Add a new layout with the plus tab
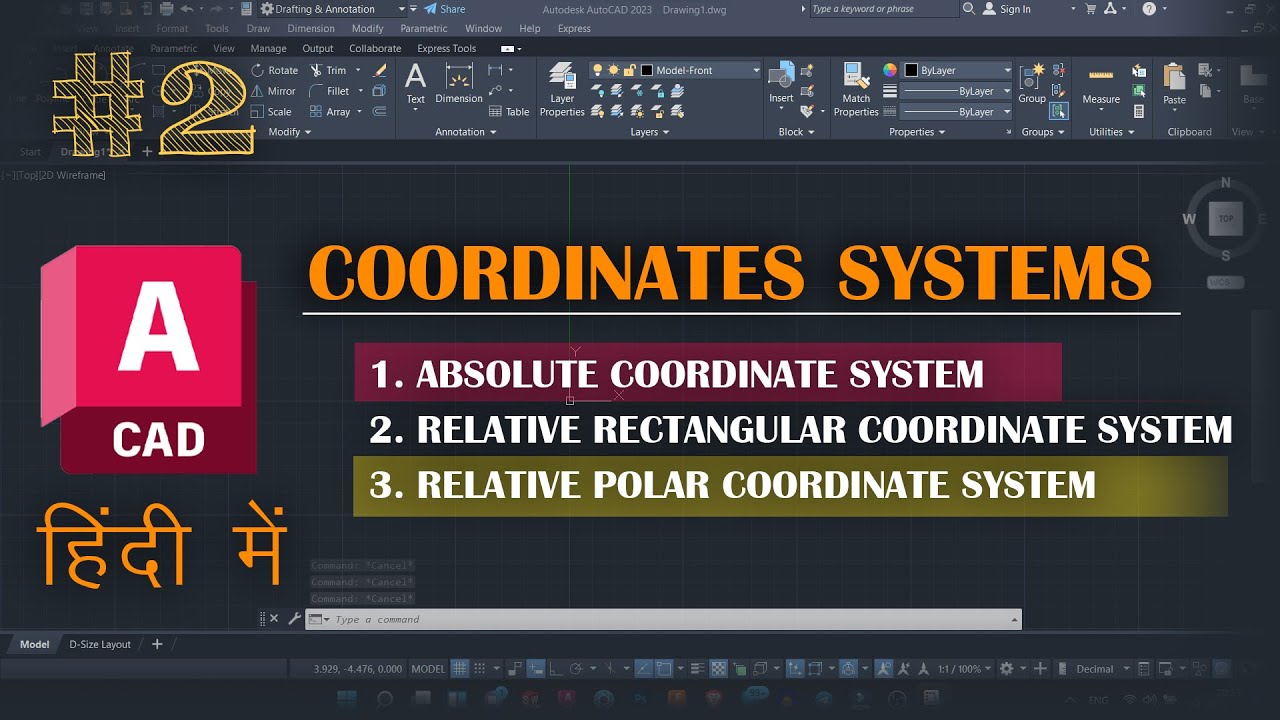The width and height of the screenshot is (1280, 720). 157,644
